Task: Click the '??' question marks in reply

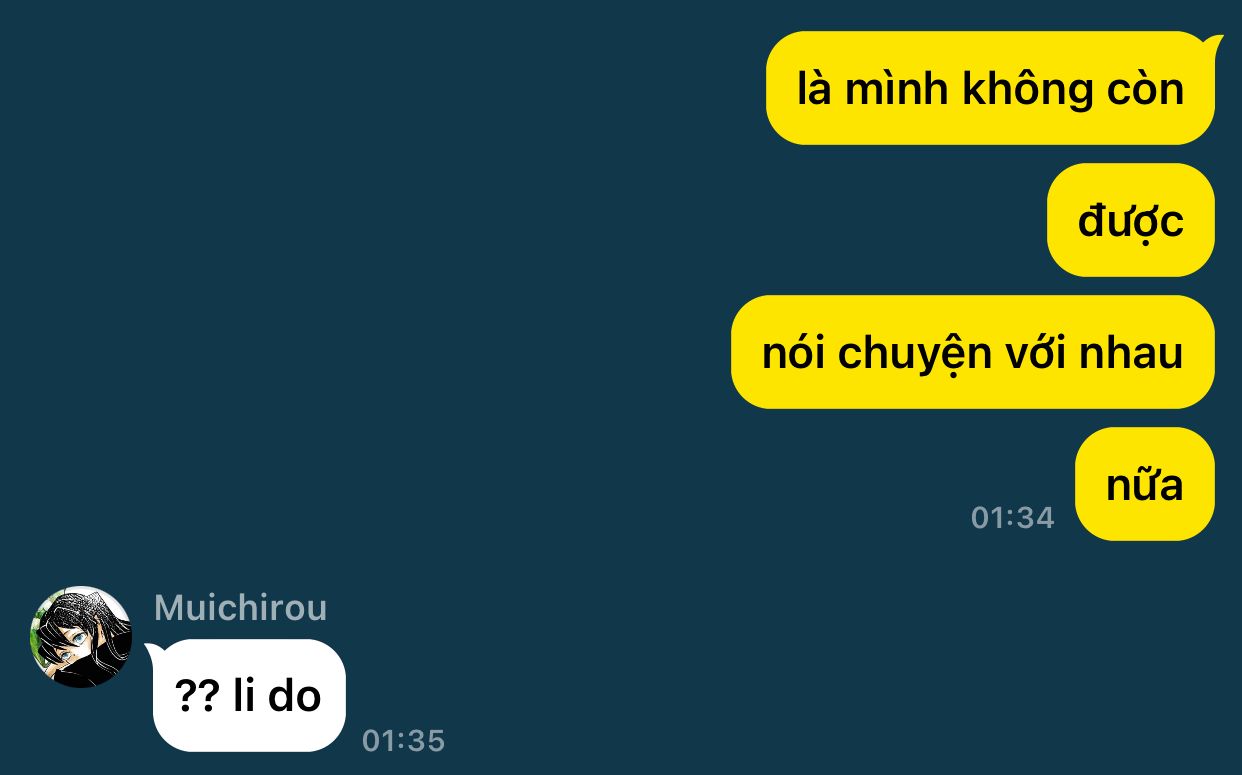Action: pos(198,696)
